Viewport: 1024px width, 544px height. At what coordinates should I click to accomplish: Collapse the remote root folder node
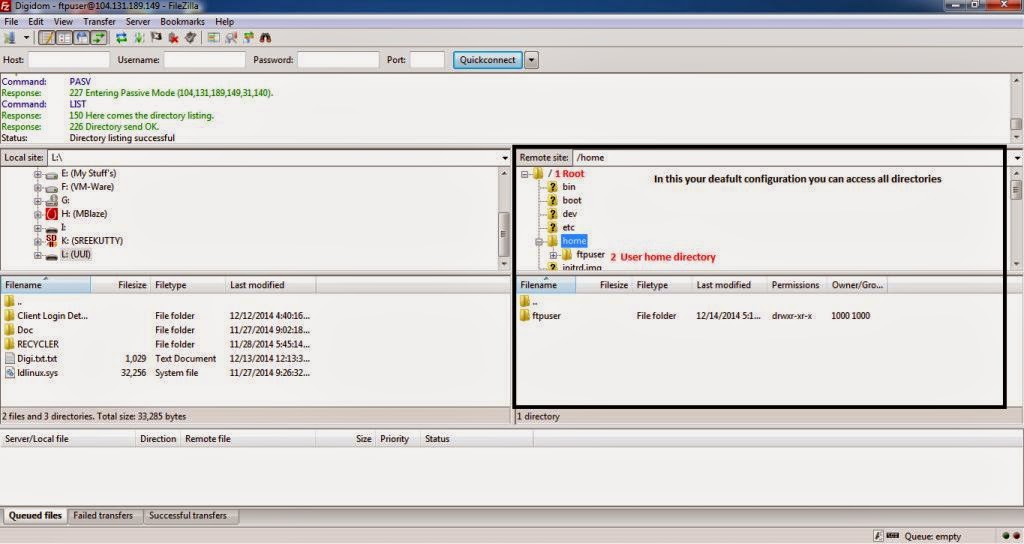pos(525,174)
